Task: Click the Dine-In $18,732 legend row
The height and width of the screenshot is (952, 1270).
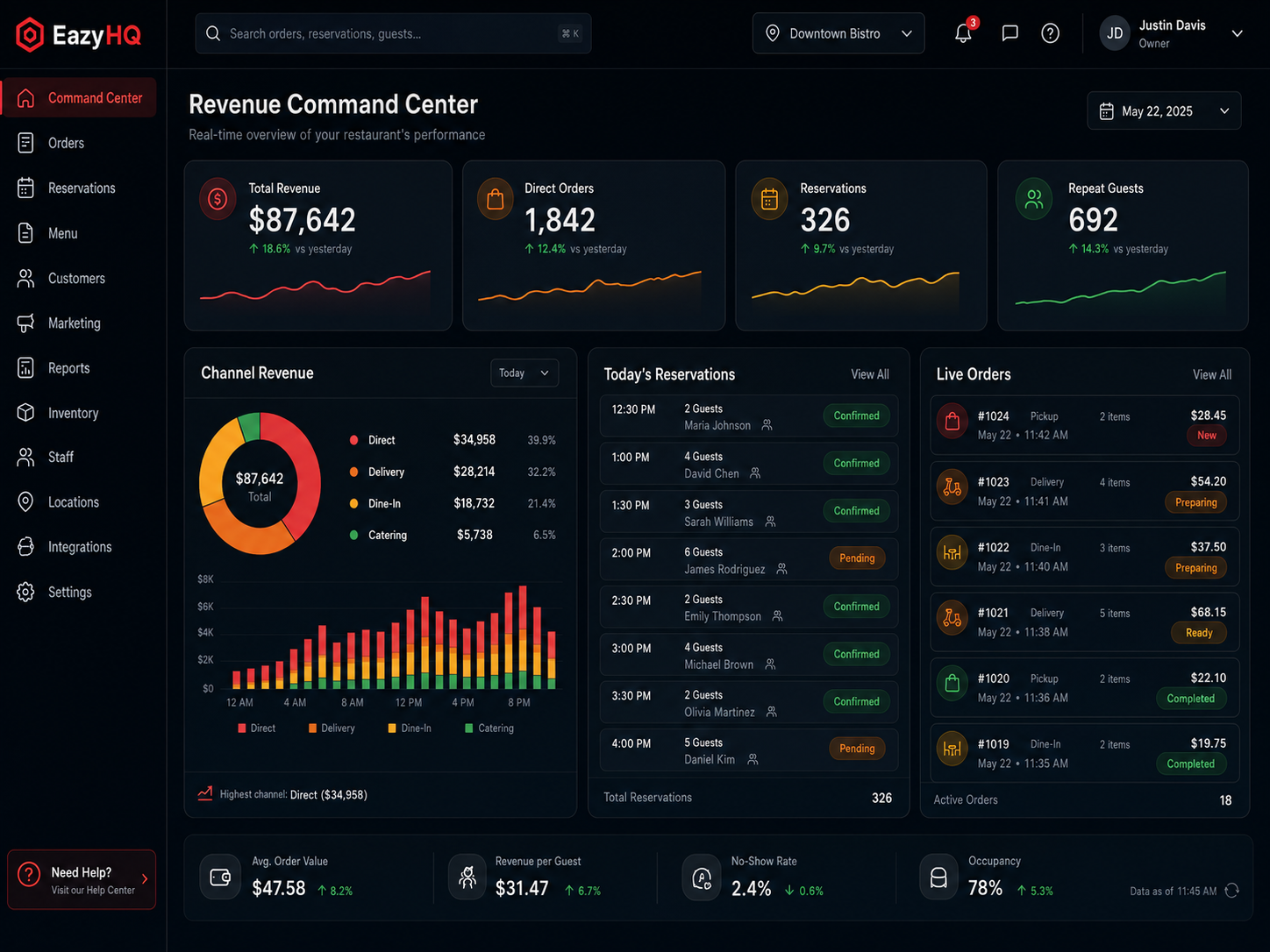Action: coord(452,503)
